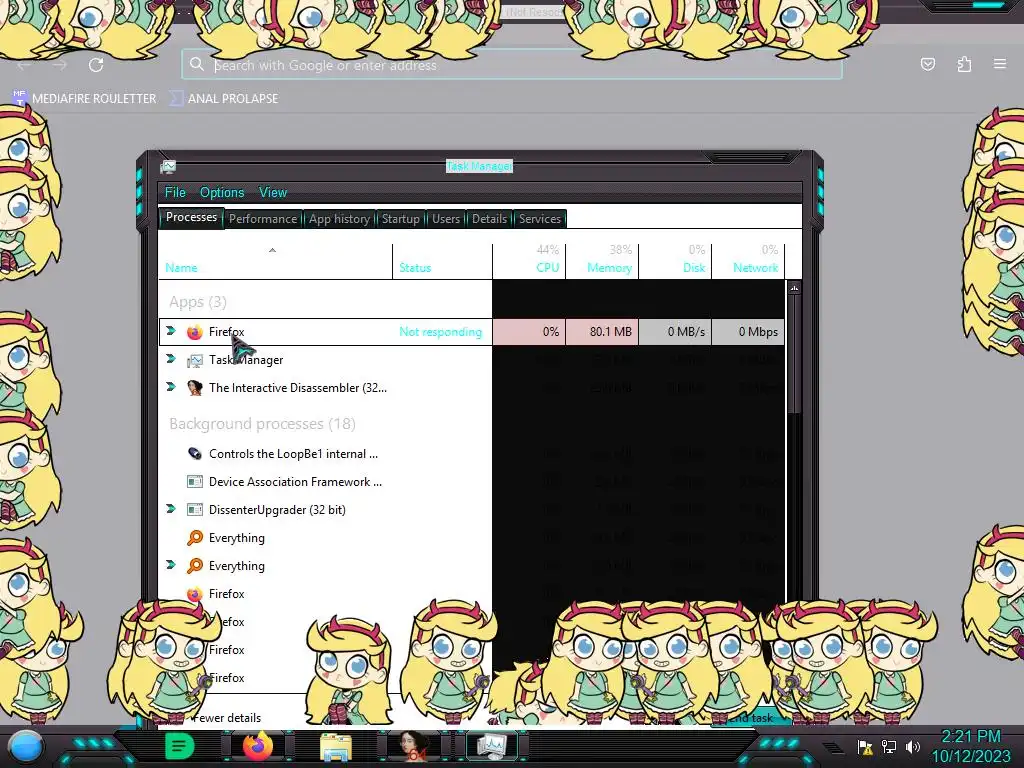This screenshot has height=768, width=1024.
Task: Select "Background processes (18)" group header
Action: pyautogui.click(x=263, y=424)
